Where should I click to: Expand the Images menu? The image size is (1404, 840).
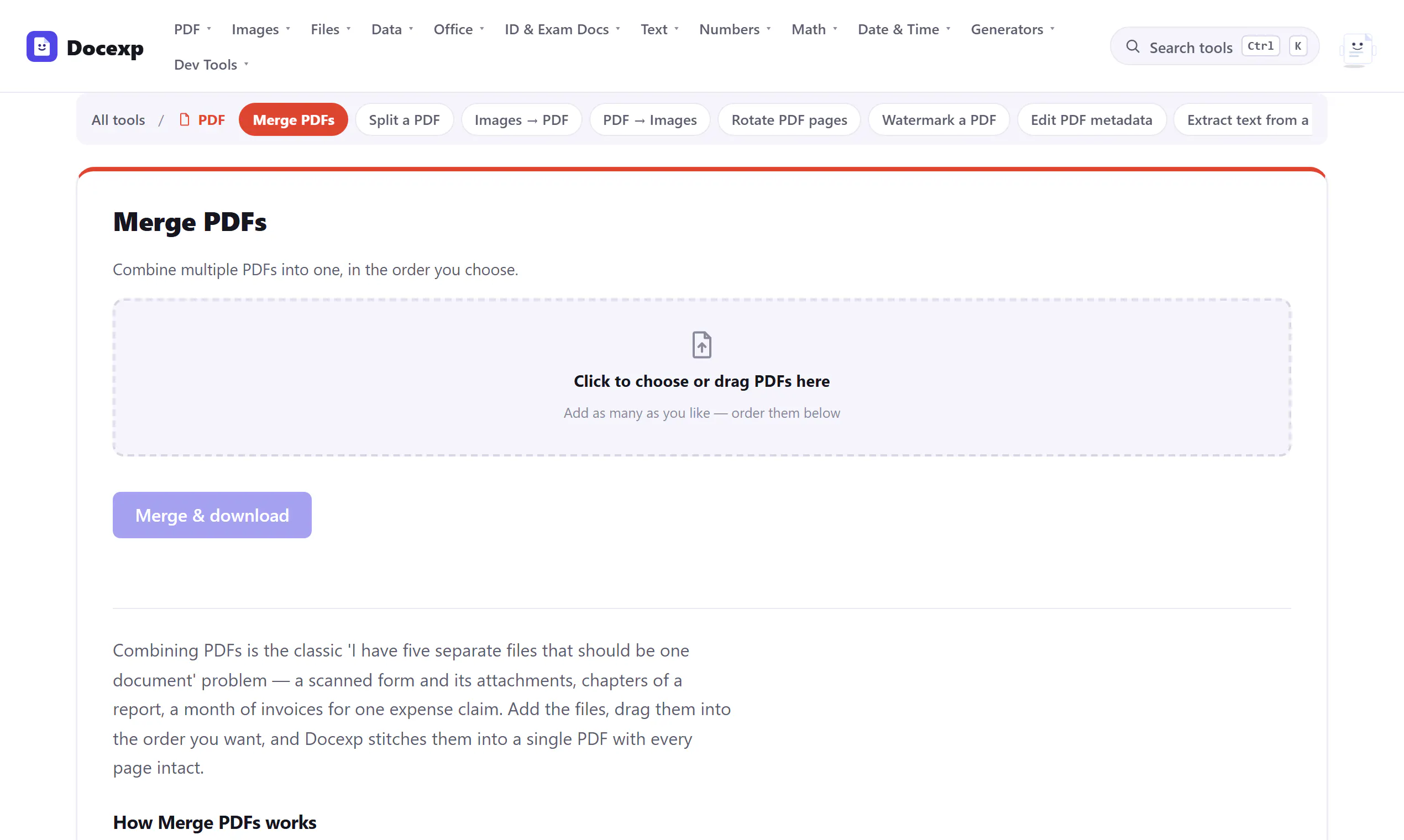(x=260, y=29)
